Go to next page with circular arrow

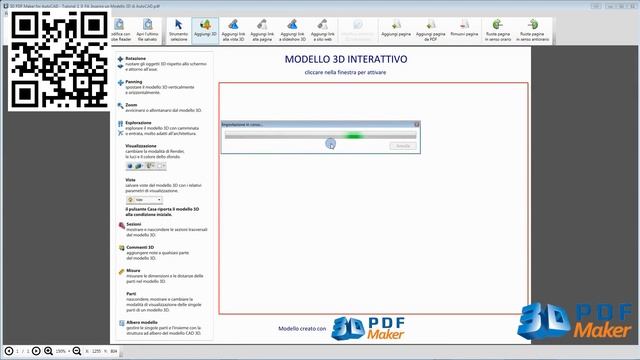click(x=36, y=351)
